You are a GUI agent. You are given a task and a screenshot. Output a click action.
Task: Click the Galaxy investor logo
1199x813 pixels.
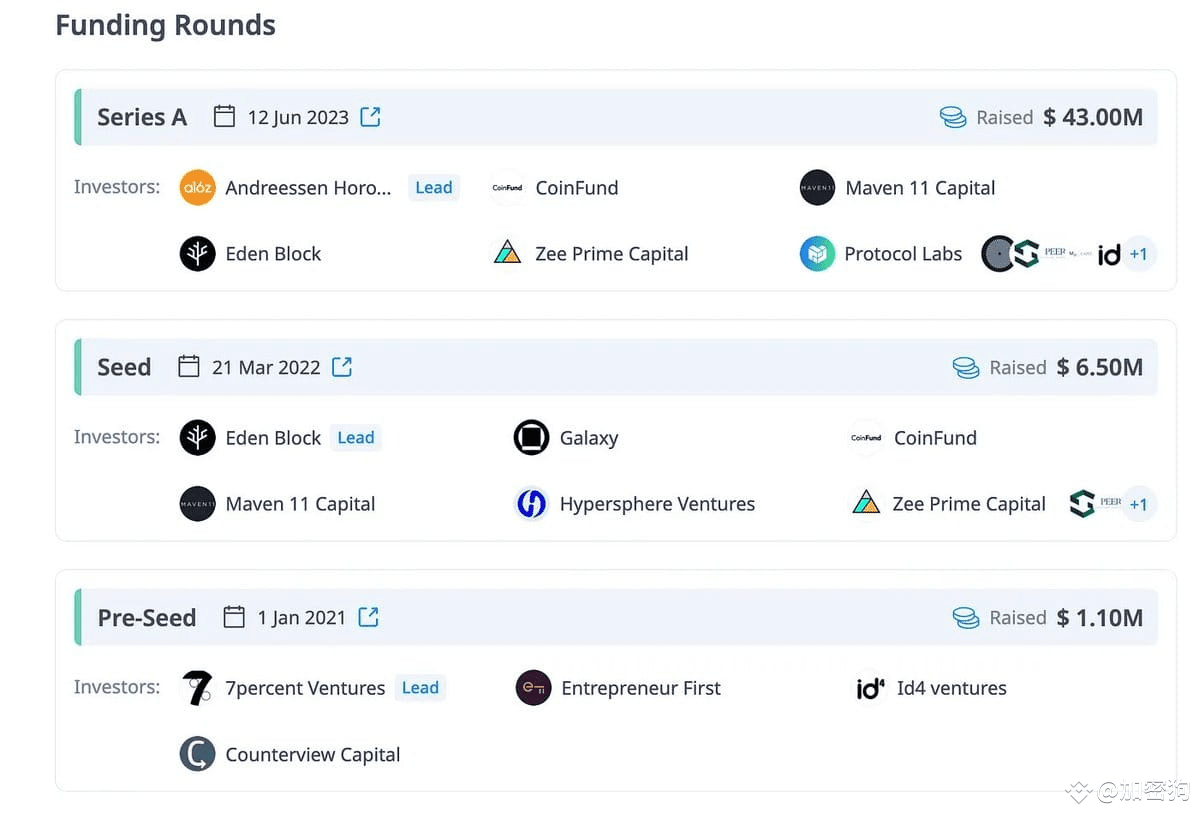point(531,438)
